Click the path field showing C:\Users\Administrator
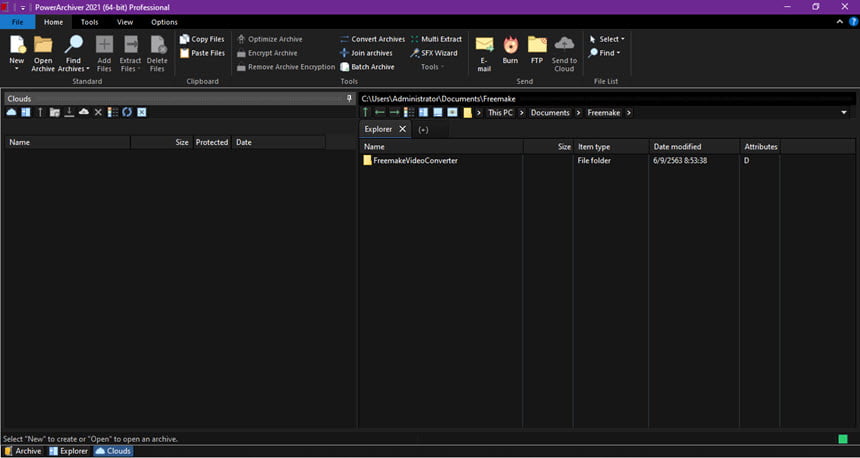 pyautogui.click(x=607, y=99)
